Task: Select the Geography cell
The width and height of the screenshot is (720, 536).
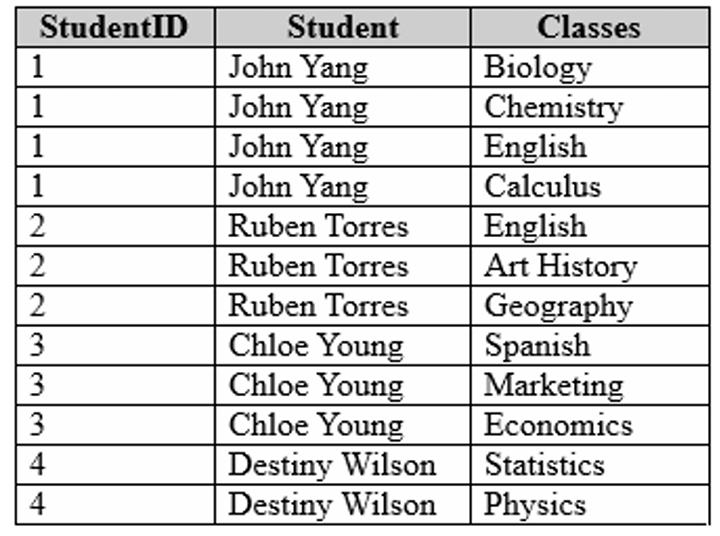Action: [x=558, y=306]
